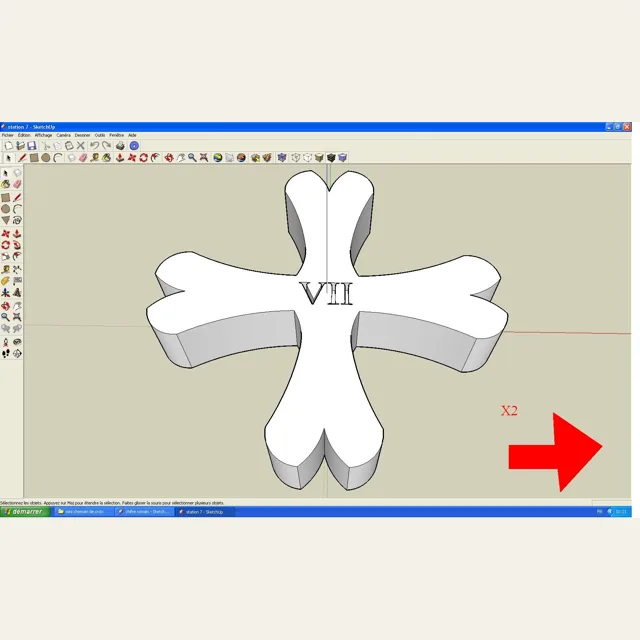The width and height of the screenshot is (640, 640).
Task: Click the Delete X icon
Action: point(81,146)
